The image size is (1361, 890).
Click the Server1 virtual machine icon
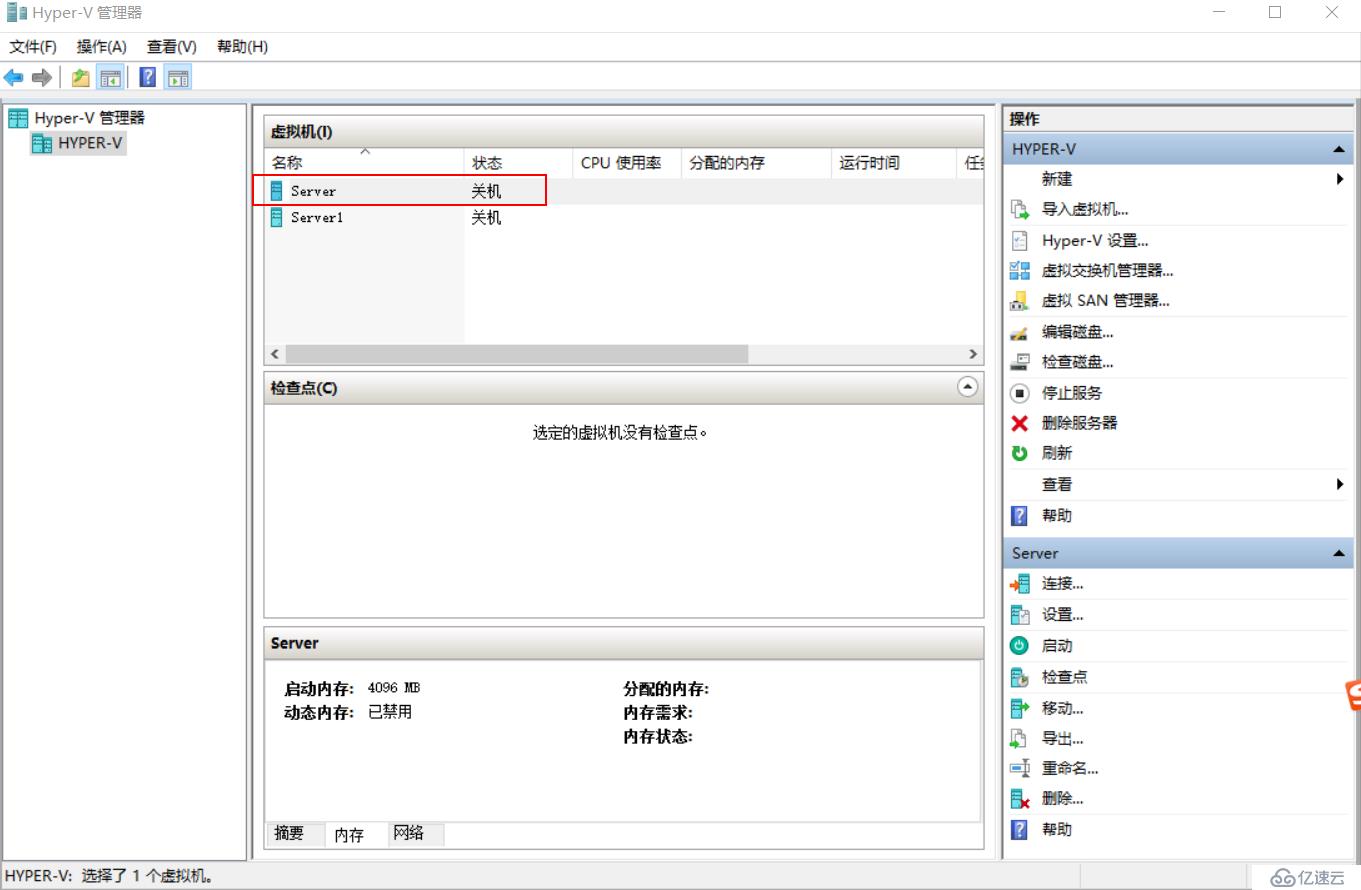coord(277,217)
